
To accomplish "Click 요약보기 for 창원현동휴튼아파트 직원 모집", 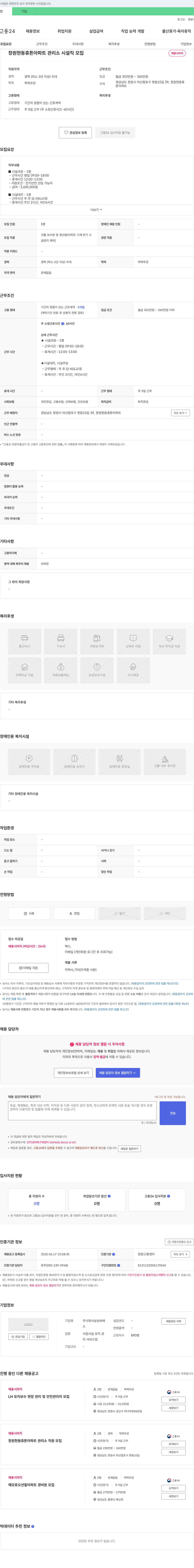I will click(x=174, y=1444).
